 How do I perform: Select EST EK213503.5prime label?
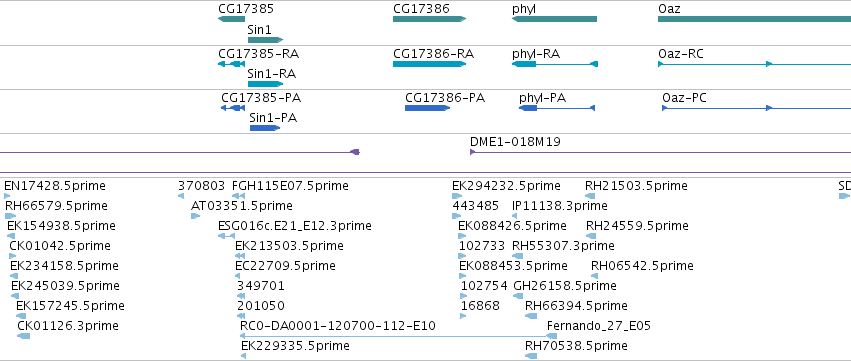click(289, 245)
